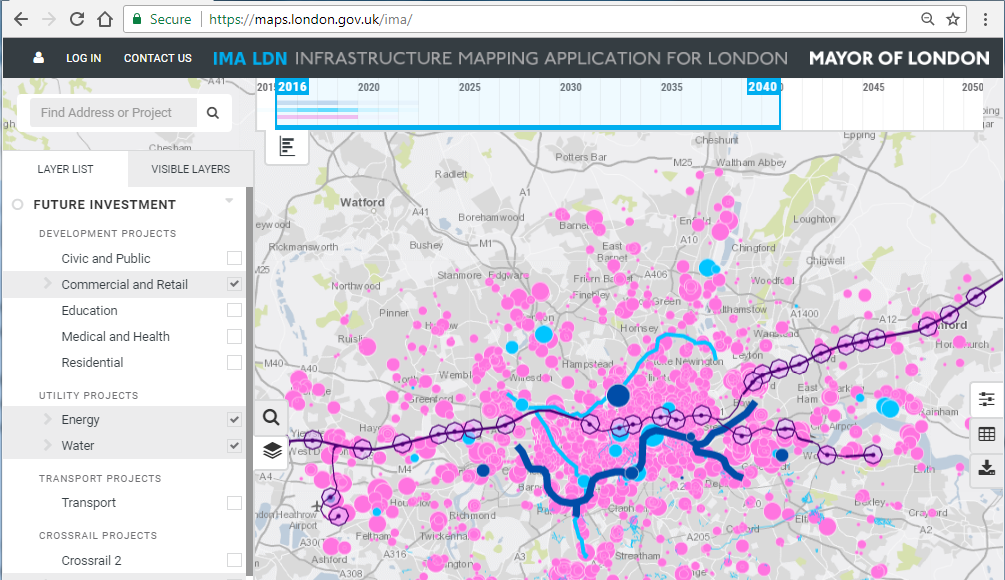Open the browser zoom magnifier in address bar
Screen dimensions: 1005x580
[x=927, y=19]
